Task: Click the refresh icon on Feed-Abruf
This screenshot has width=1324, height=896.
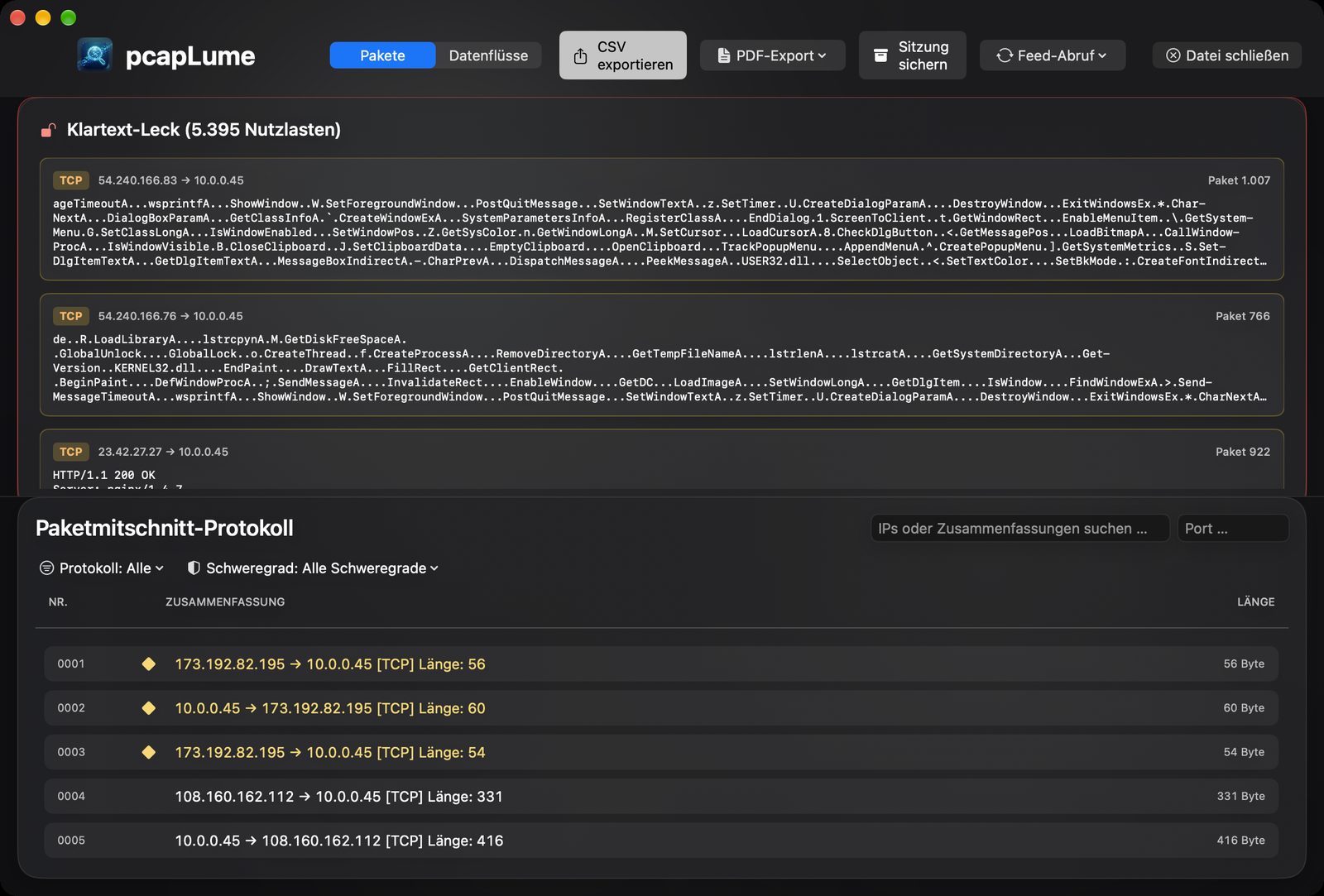Action: coord(1005,55)
